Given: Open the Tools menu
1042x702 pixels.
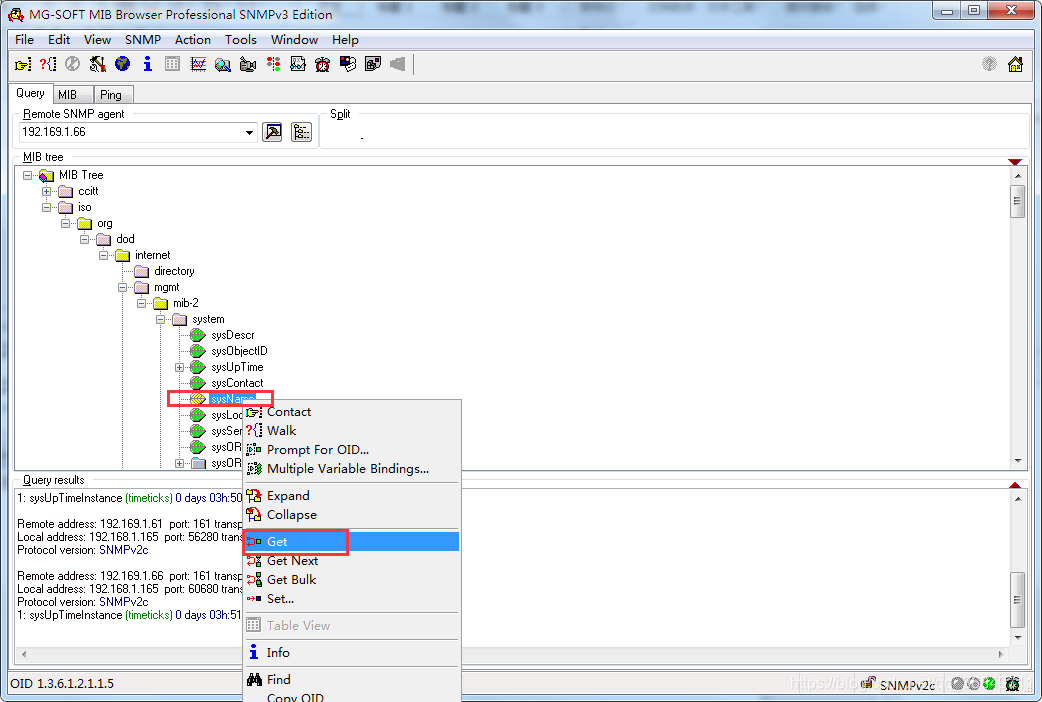Looking at the screenshot, I should (x=241, y=40).
